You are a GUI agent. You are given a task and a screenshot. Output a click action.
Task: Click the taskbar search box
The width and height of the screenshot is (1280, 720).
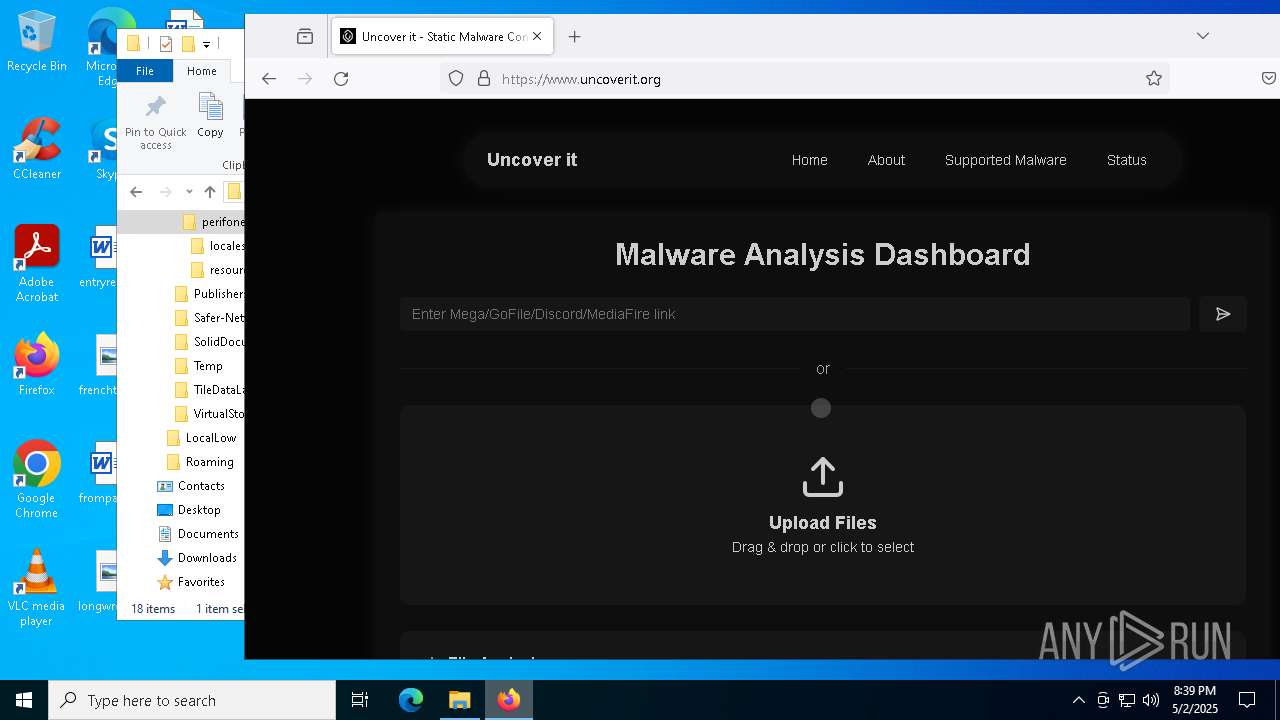(x=192, y=700)
